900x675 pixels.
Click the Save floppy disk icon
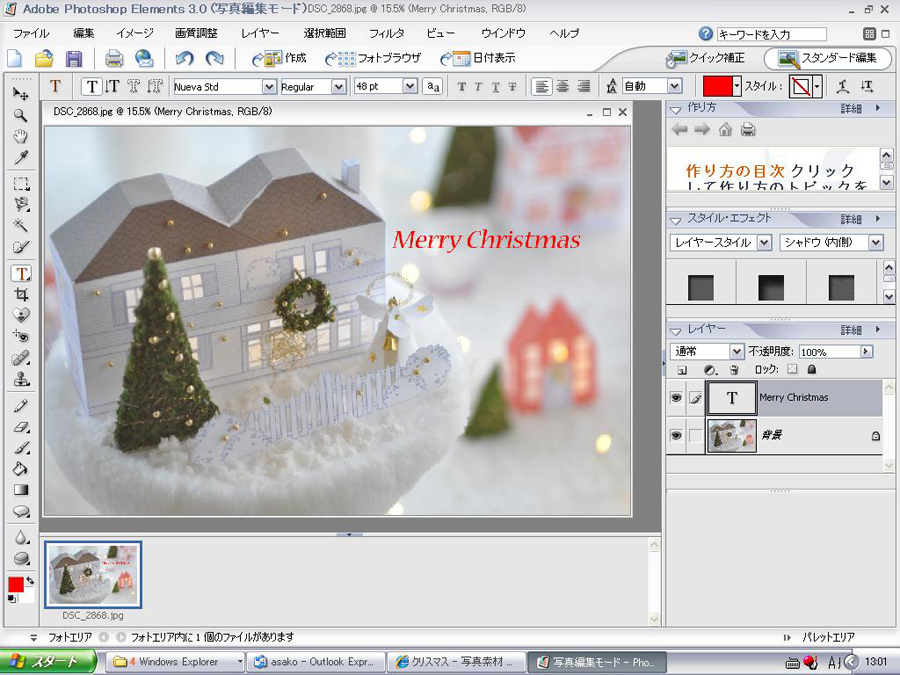coord(73,59)
